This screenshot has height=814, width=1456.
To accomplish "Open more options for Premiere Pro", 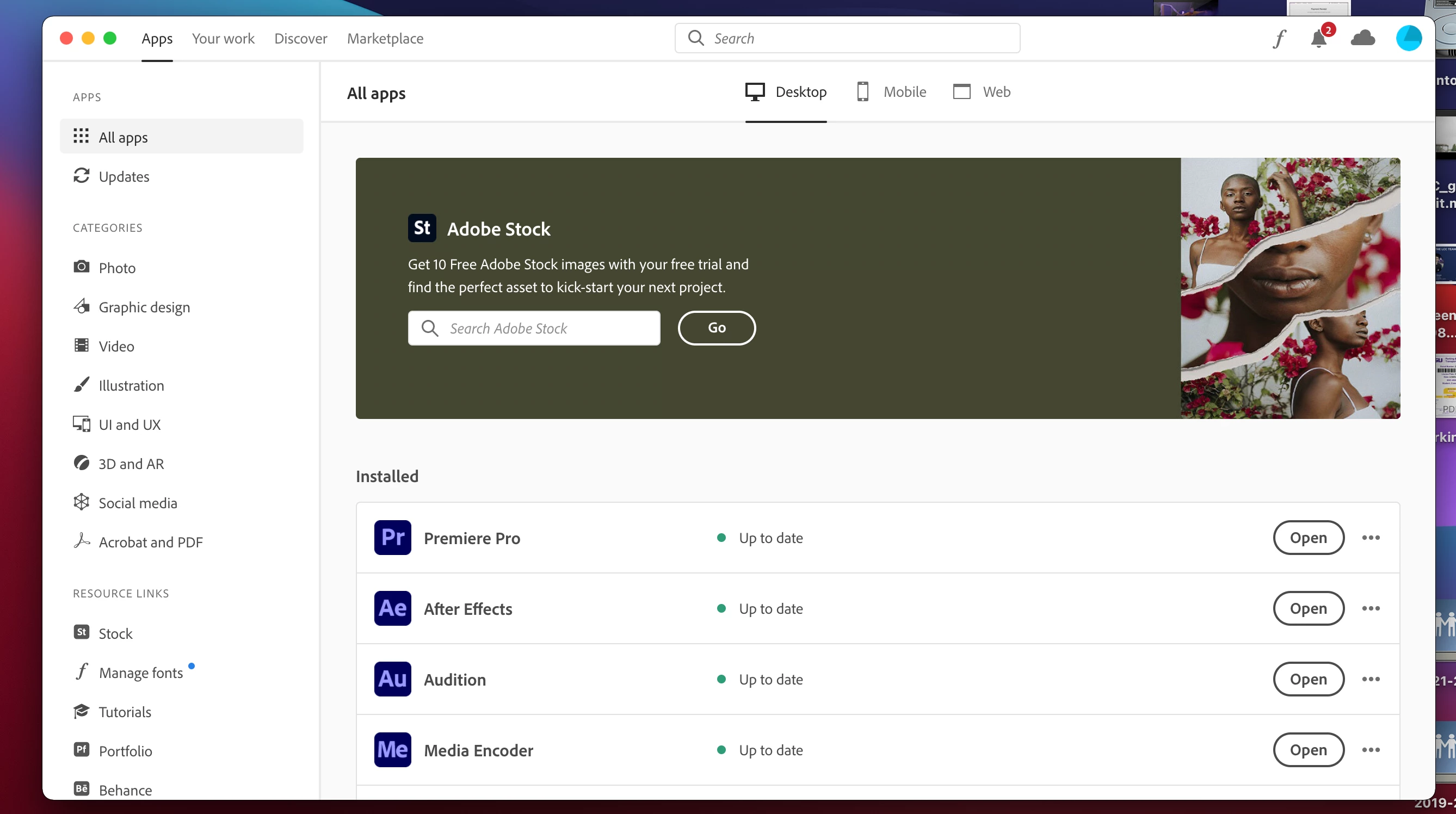I will click(x=1371, y=538).
